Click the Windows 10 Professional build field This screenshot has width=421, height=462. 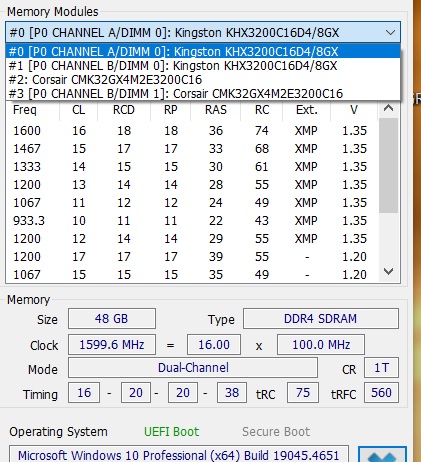click(x=179, y=454)
